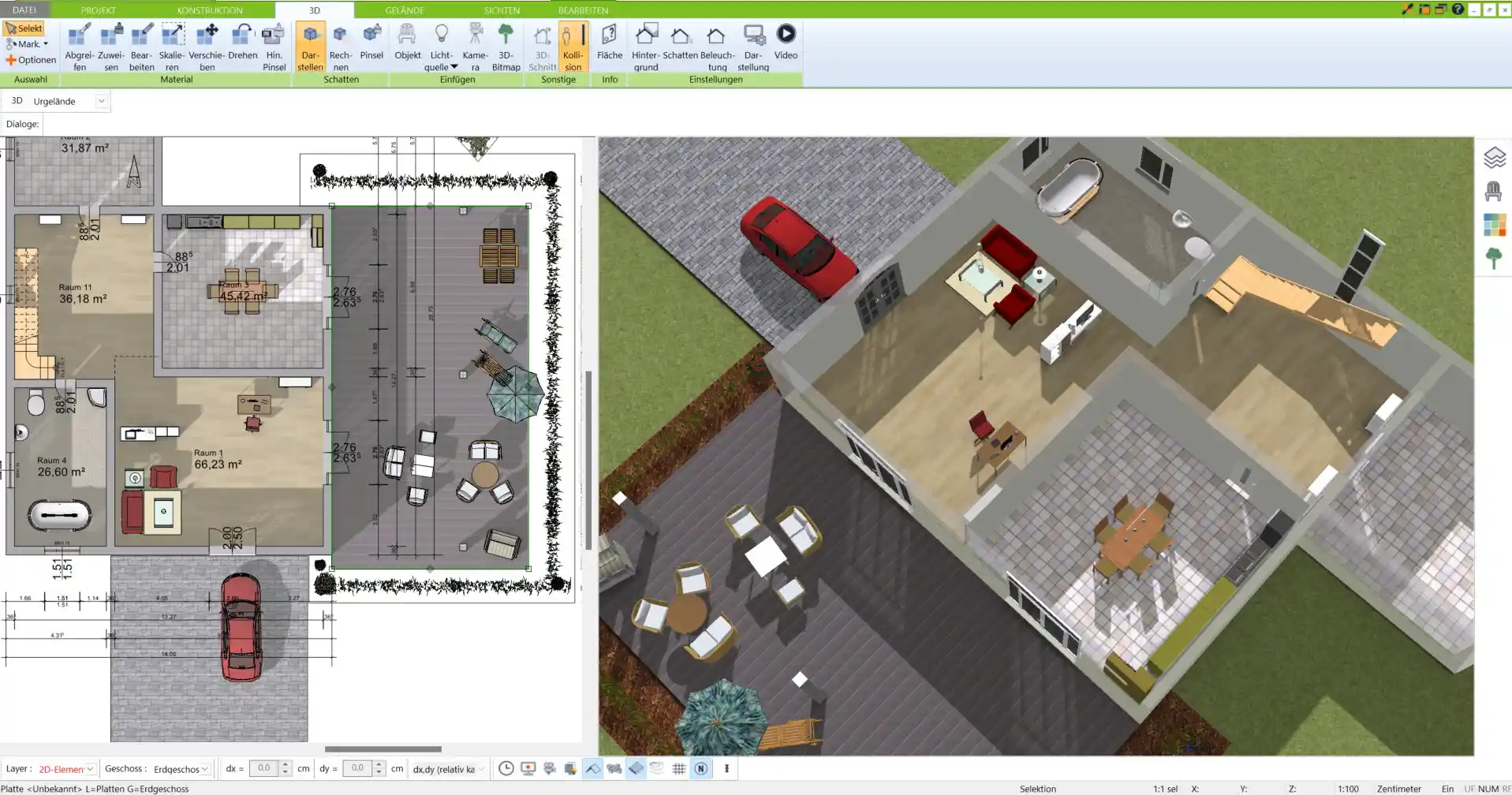Viewport: 1512px width, 795px height.
Task: Open the color materials catalog on sidebar
Action: coord(1494,225)
